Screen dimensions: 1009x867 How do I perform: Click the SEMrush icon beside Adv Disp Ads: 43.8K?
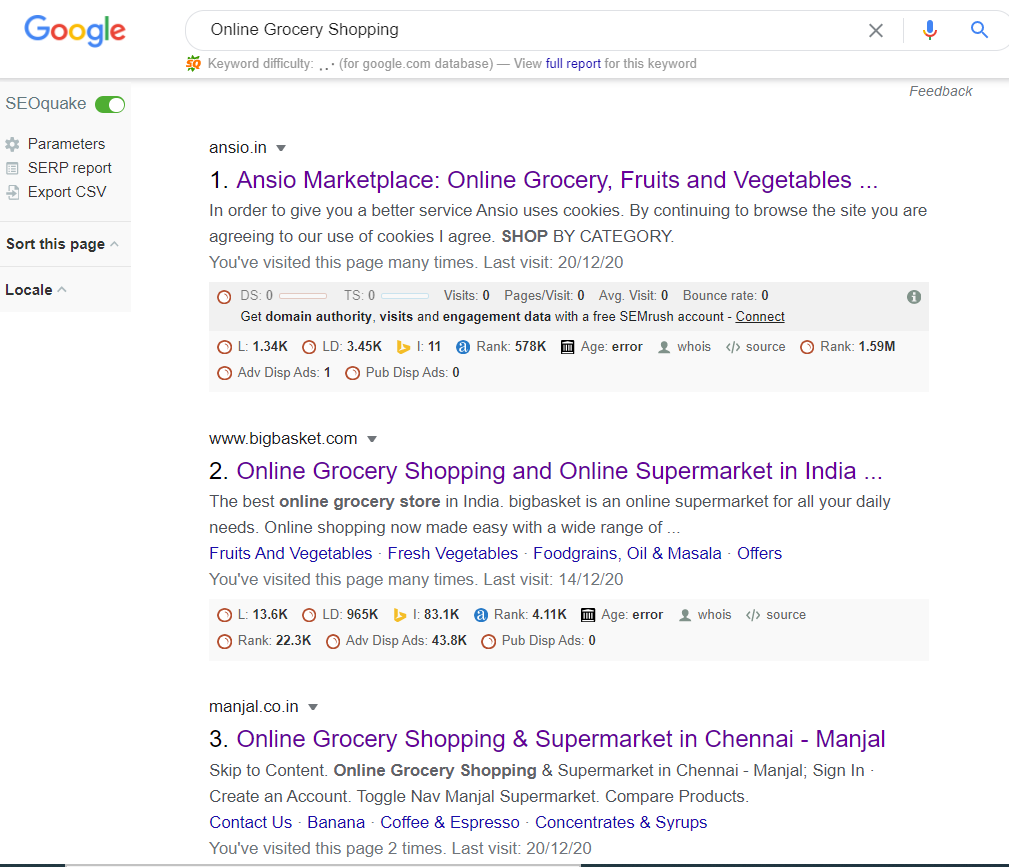click(333, 642)
